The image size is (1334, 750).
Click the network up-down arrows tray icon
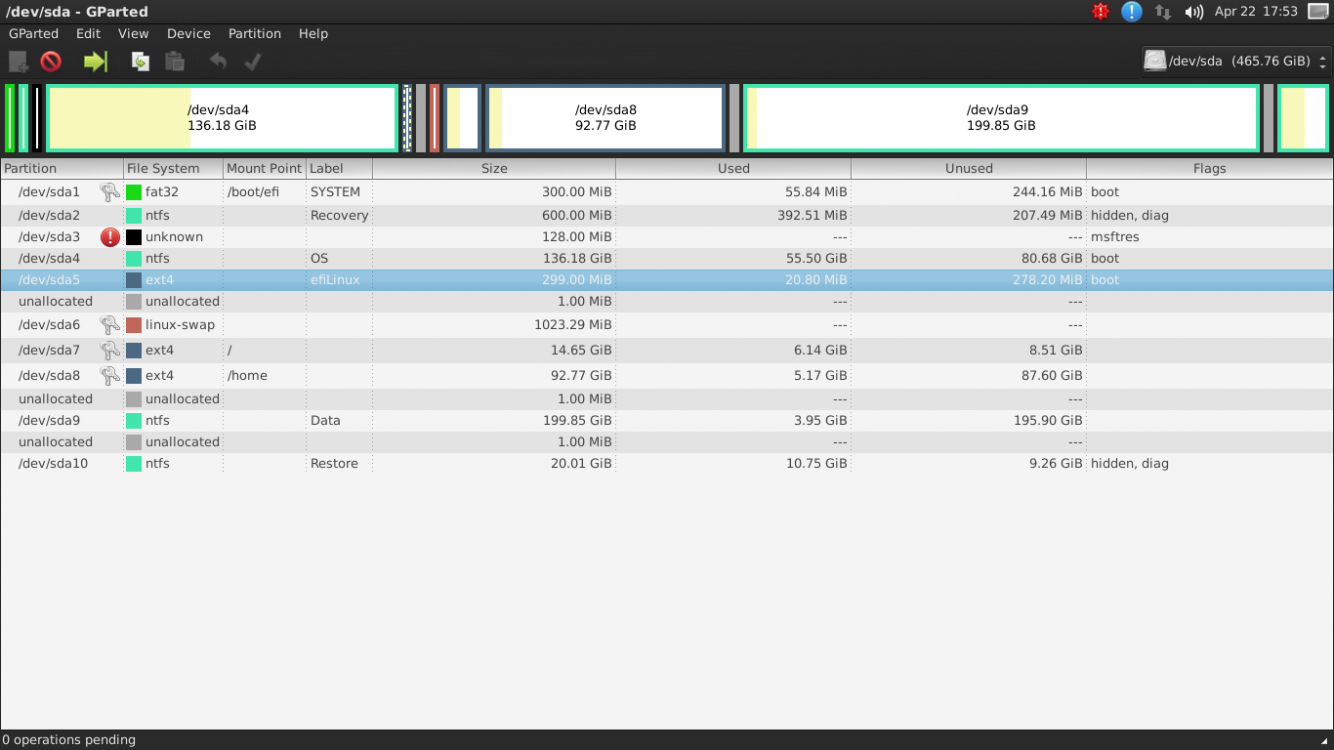[1163, 12]
